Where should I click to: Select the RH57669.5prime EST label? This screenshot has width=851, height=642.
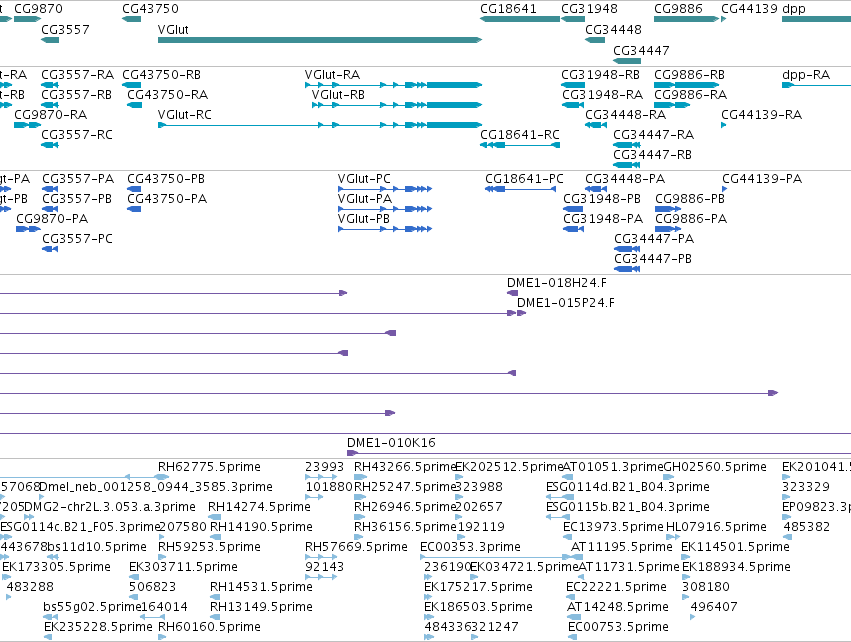[356, 547]
